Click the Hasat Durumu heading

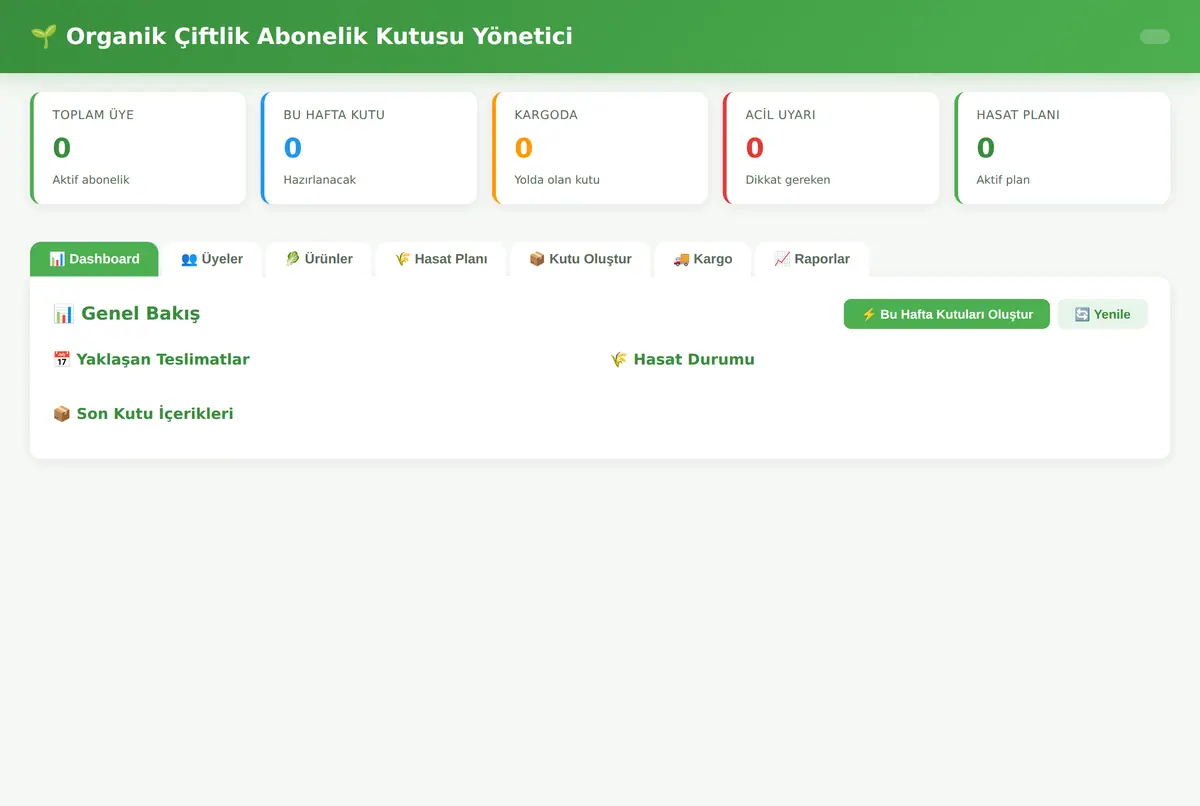tap(682, 359)
